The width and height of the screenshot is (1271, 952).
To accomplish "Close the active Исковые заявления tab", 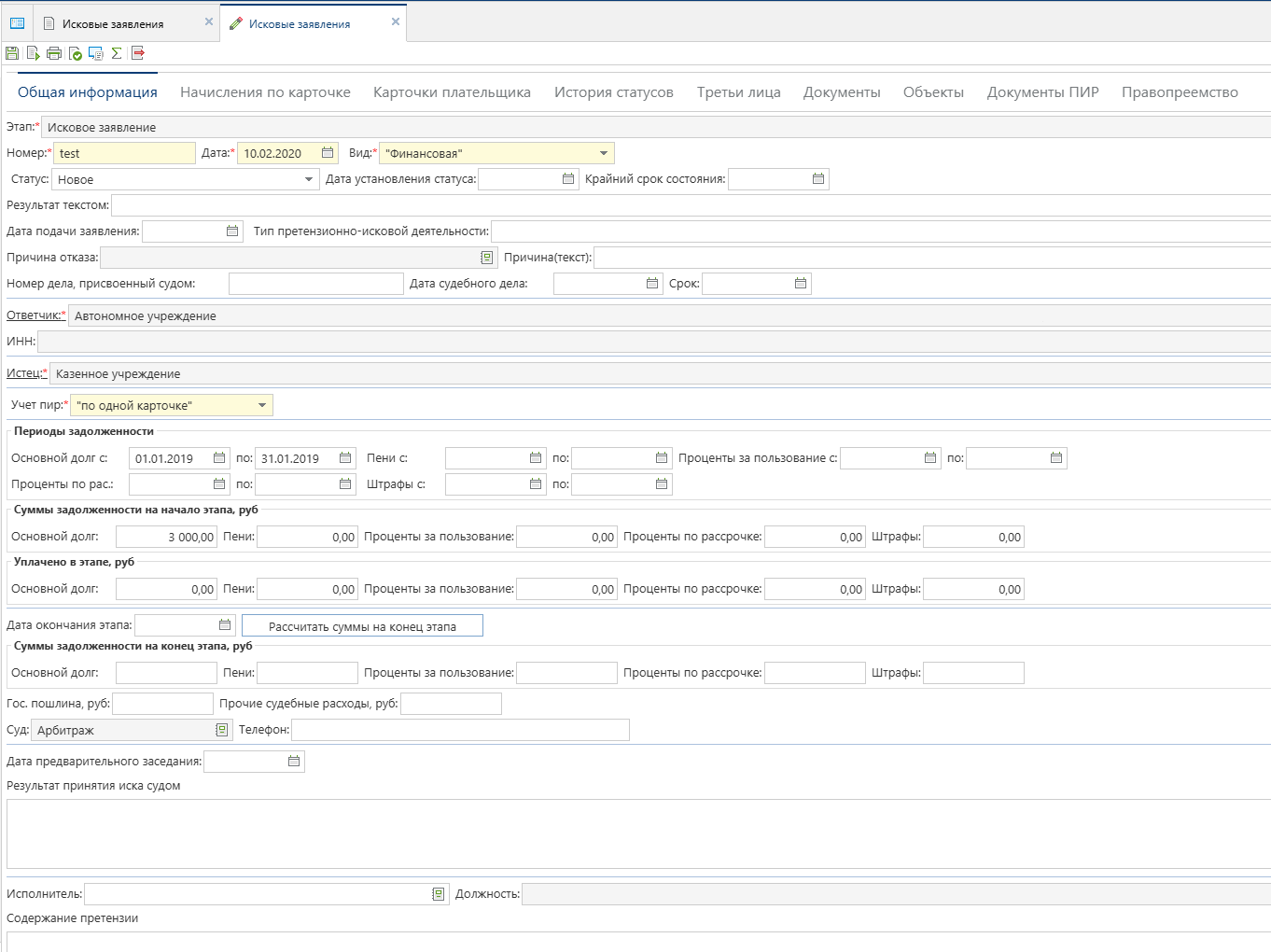I will (x=396, y=21).
